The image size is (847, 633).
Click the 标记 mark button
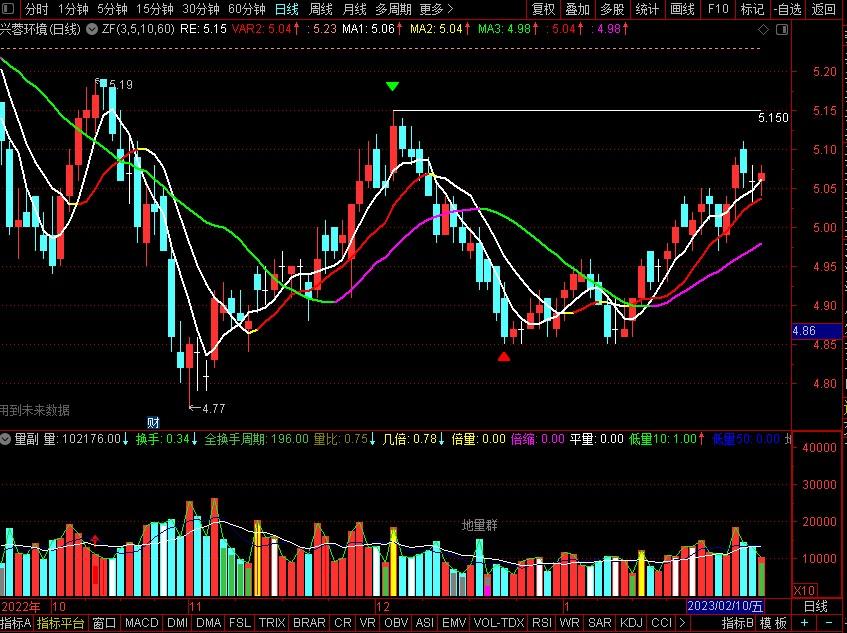(752, 9)
